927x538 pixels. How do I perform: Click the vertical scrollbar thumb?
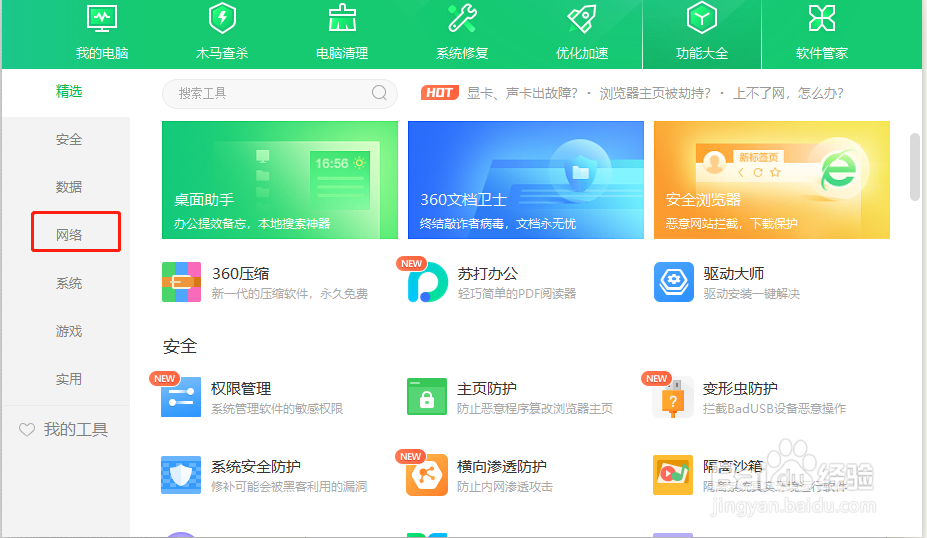pyautogui.click(x=915, y=167)
